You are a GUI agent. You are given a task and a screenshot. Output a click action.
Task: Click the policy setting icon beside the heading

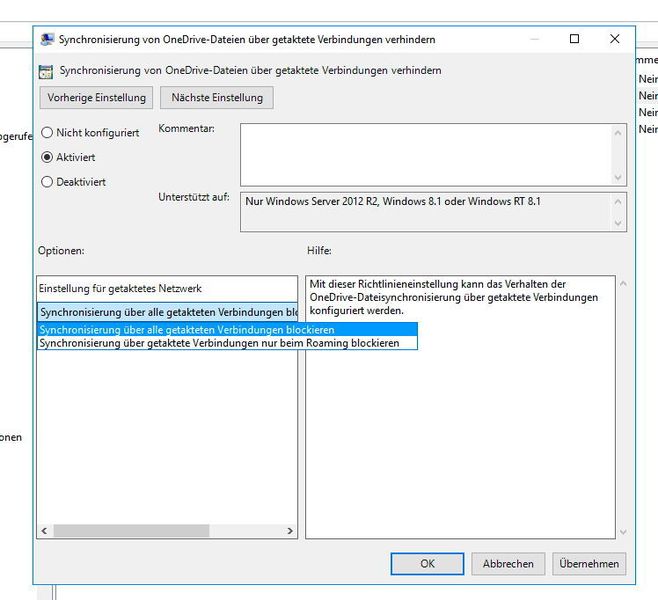[x=46, y=71]
